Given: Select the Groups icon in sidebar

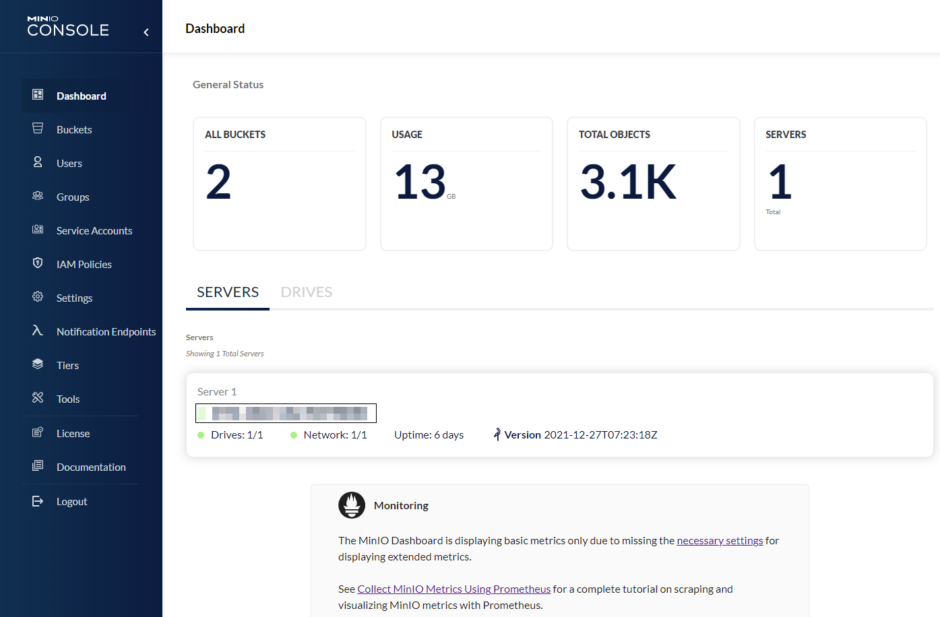Looking at the screenshot, I should (x=38, y=196).
